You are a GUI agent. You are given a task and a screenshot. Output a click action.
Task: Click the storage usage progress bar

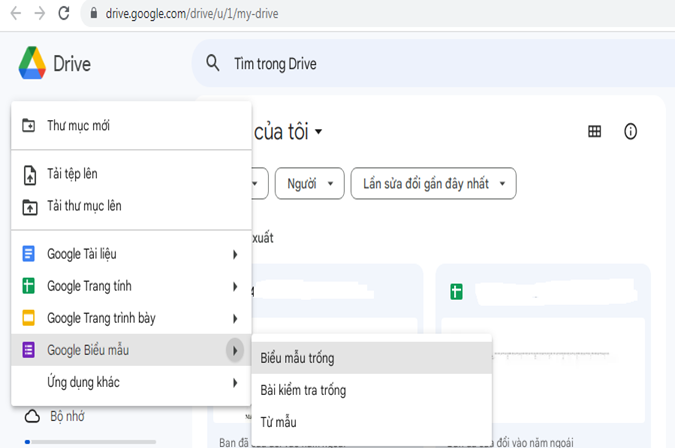90,442
